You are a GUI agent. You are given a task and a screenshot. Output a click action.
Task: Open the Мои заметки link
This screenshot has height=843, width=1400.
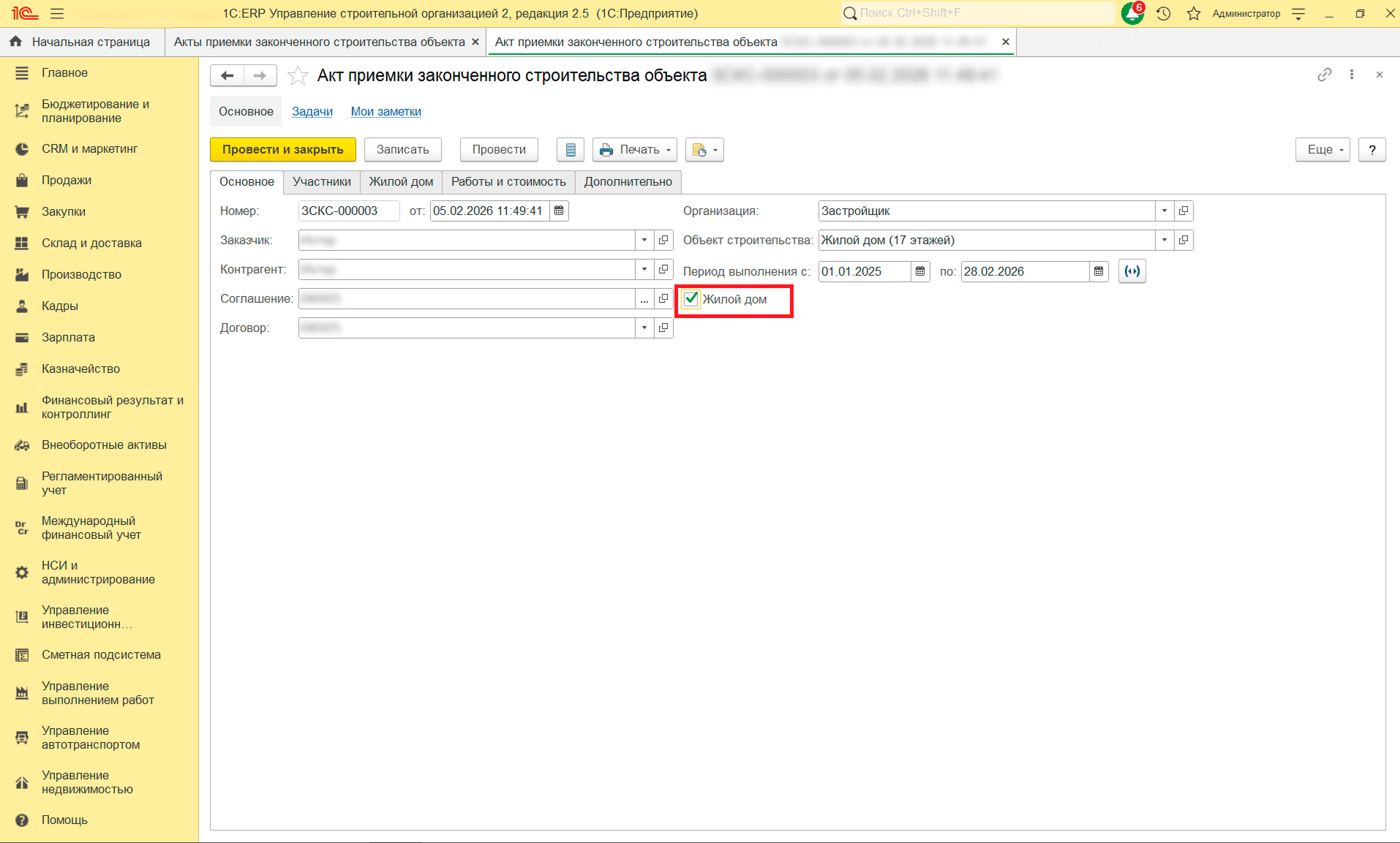(385, 111)
